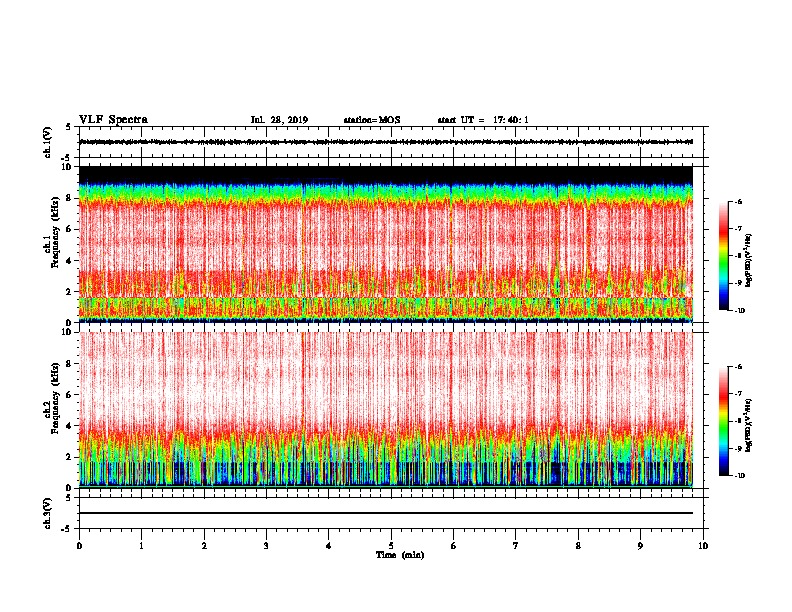The height and width of the screenshot is (612, 792).
Task: Click the ch.1 voltage waveform trace
Action: (x=386, y=142)
